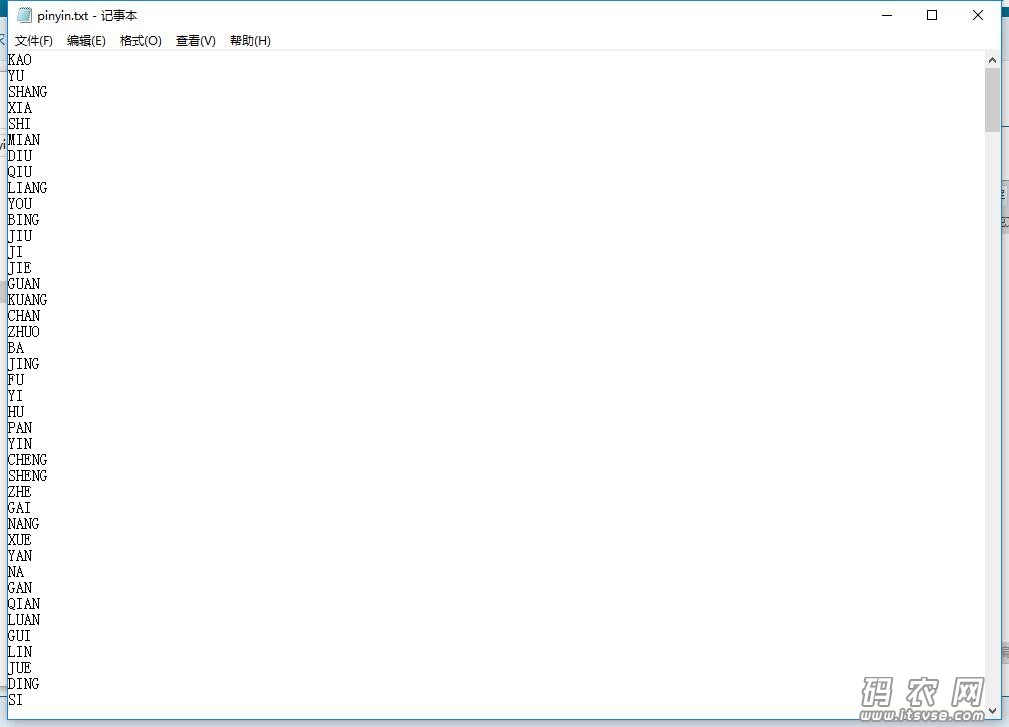Click the line GUI
This screenshot has width=1009, height=727.
[x=19, y=636]
